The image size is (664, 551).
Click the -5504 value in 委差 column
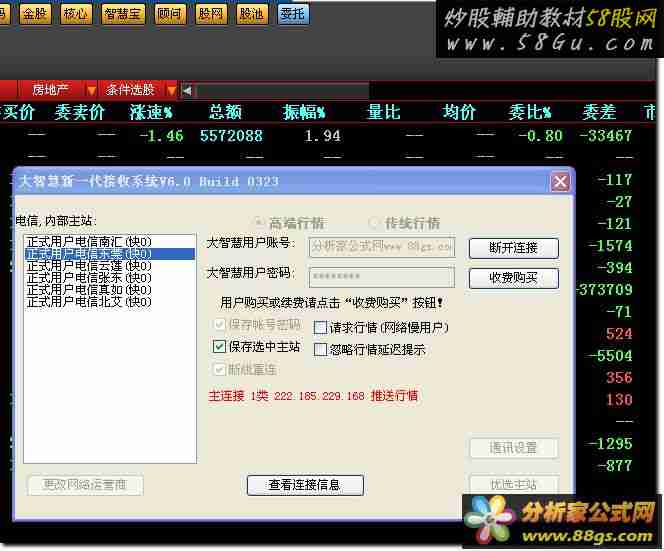coord(611,356)
